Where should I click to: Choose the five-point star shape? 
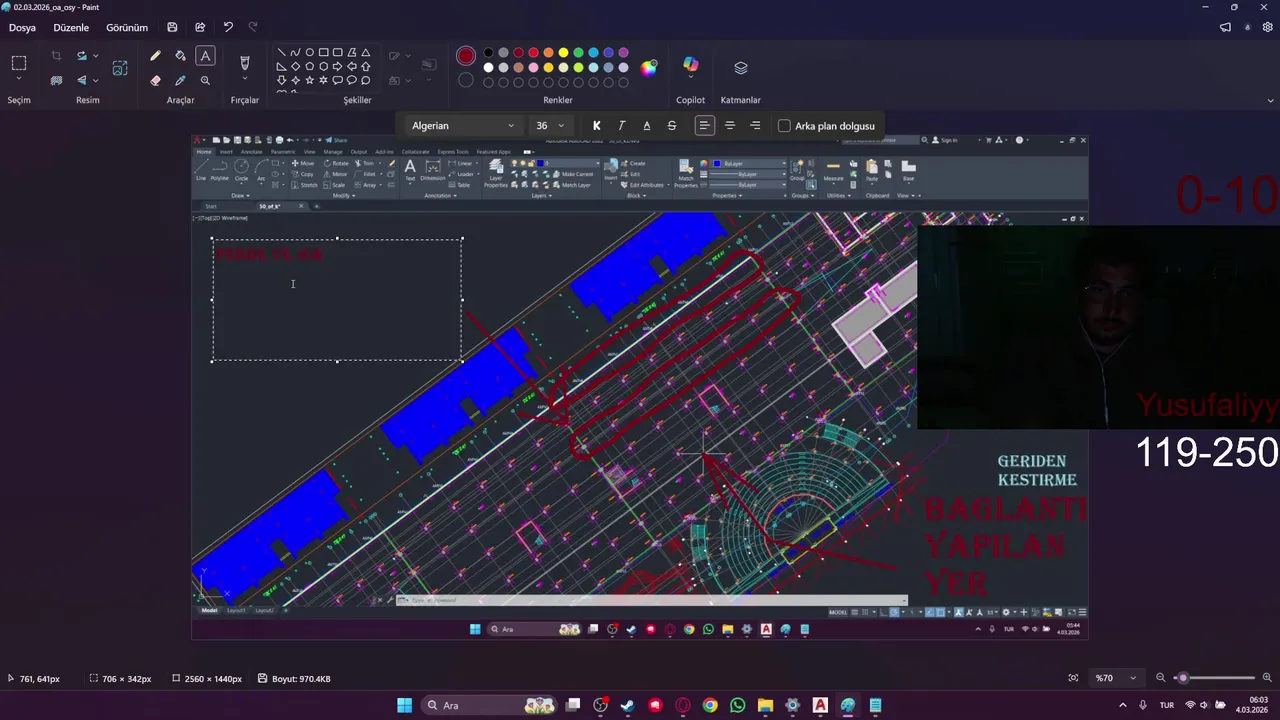(x=309, y=80)
